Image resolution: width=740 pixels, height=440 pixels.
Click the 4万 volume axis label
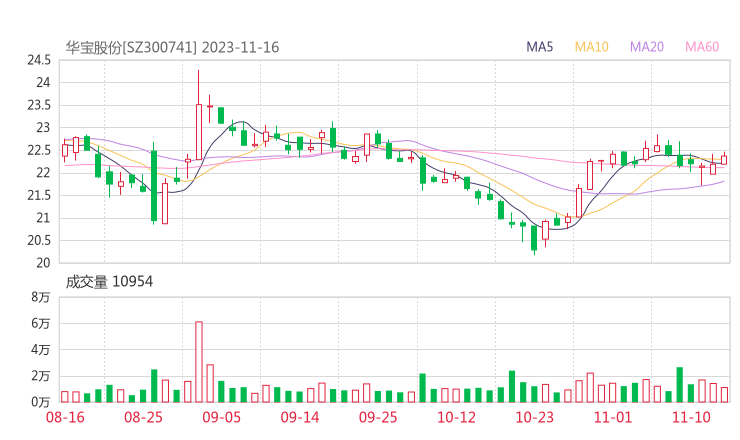[x=41, y=350]
